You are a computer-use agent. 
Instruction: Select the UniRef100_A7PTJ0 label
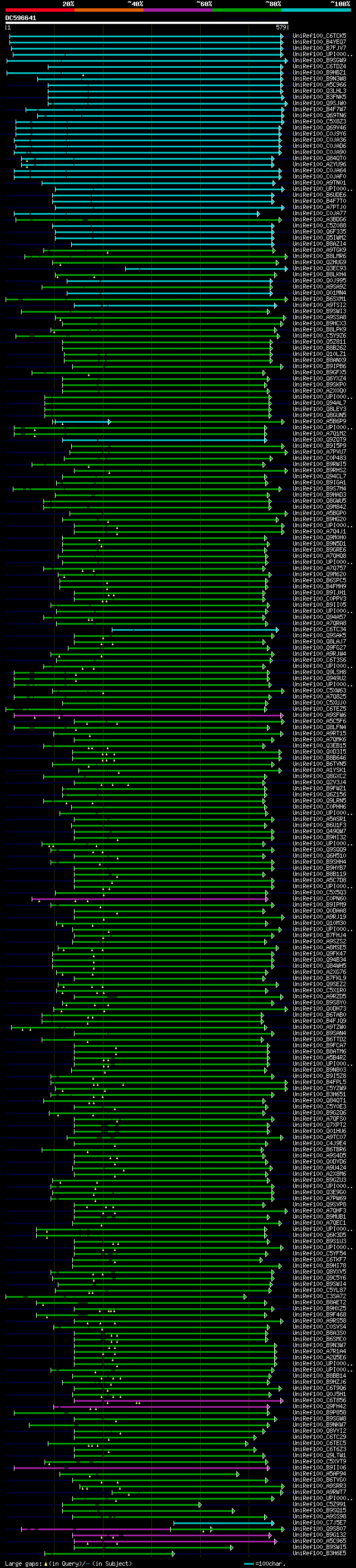tap(319, 207)
